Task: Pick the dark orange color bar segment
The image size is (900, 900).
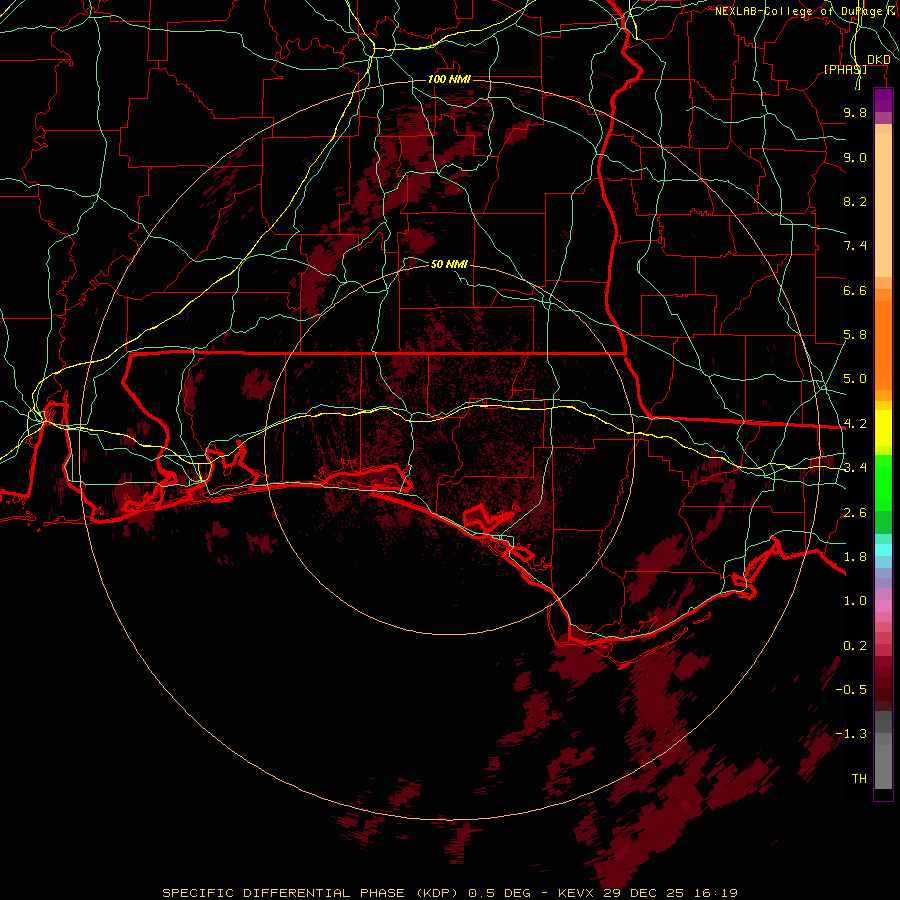Action: click(x=883, y=346)
